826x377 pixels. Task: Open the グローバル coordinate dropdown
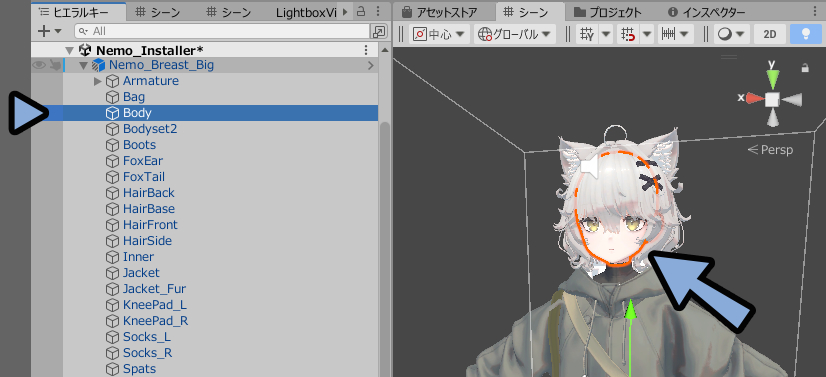click(x=515, y=35)
